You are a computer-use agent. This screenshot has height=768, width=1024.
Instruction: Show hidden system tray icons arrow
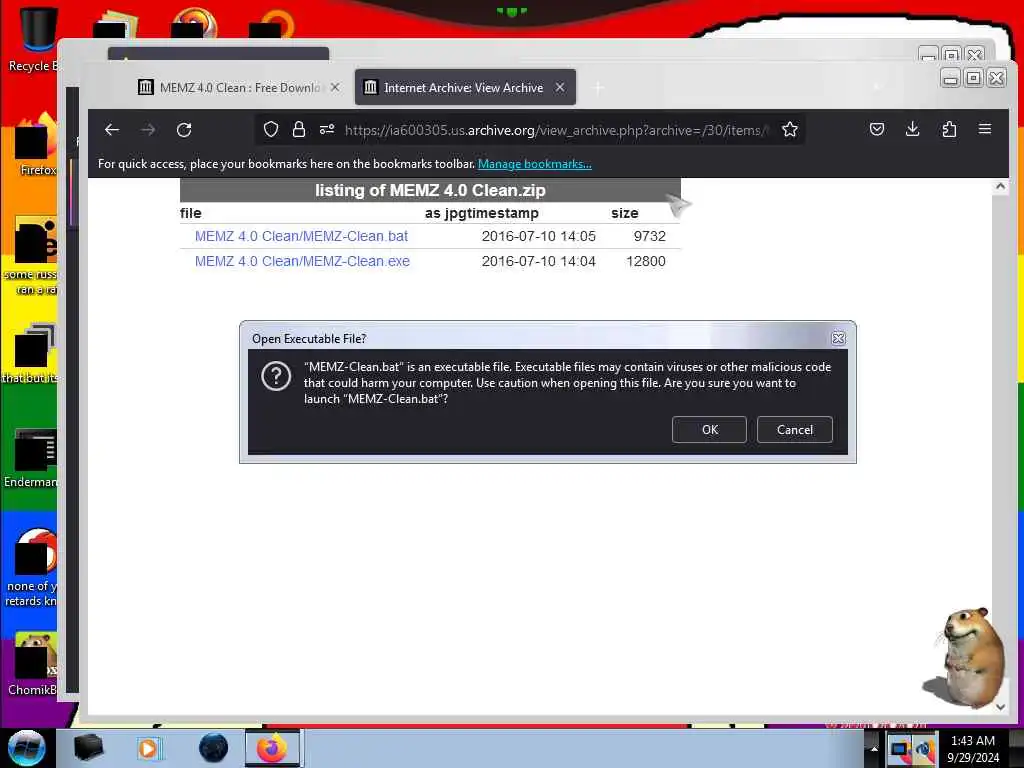pyautogui.click(x=874, y=748)
